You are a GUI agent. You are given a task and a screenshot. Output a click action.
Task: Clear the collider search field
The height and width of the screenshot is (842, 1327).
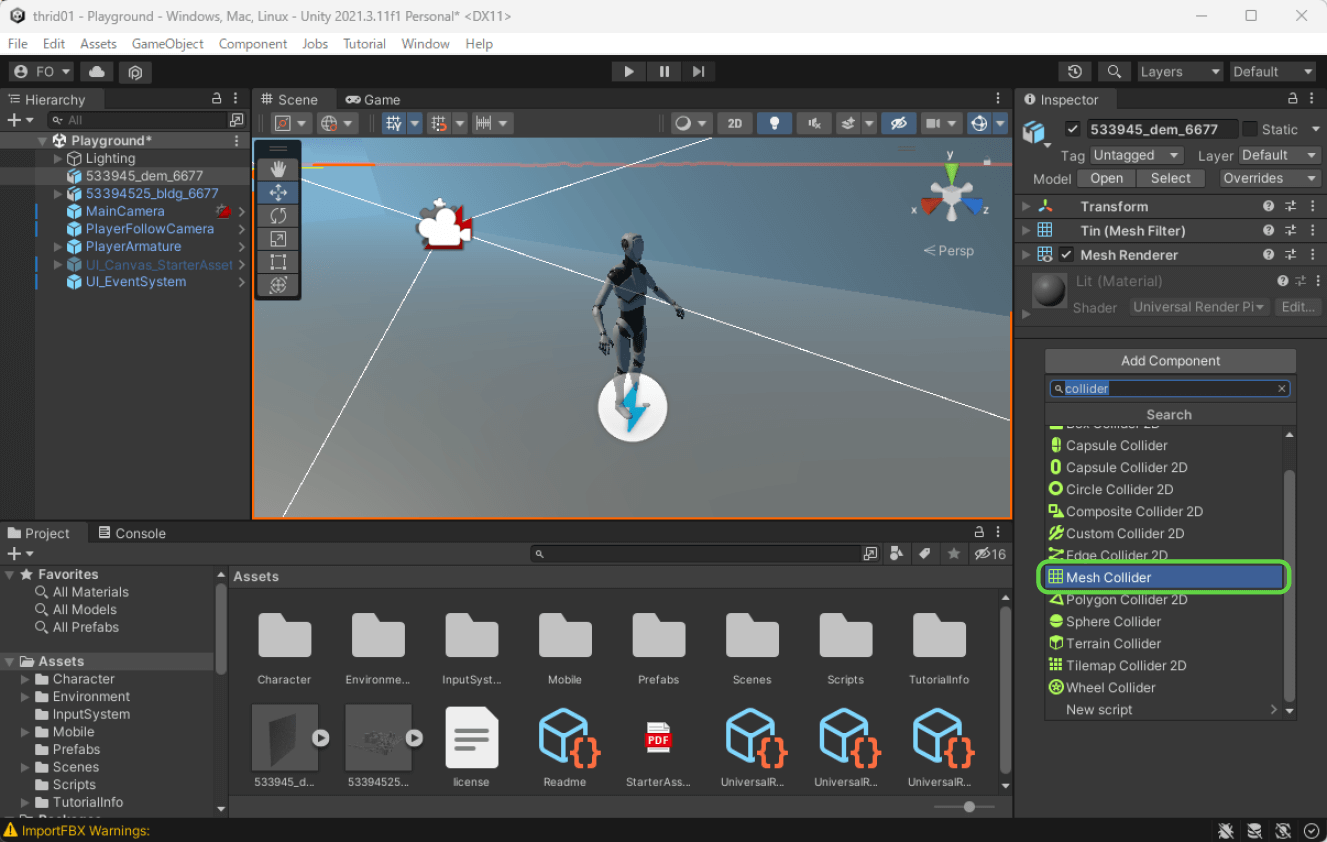click(1282, 389)
